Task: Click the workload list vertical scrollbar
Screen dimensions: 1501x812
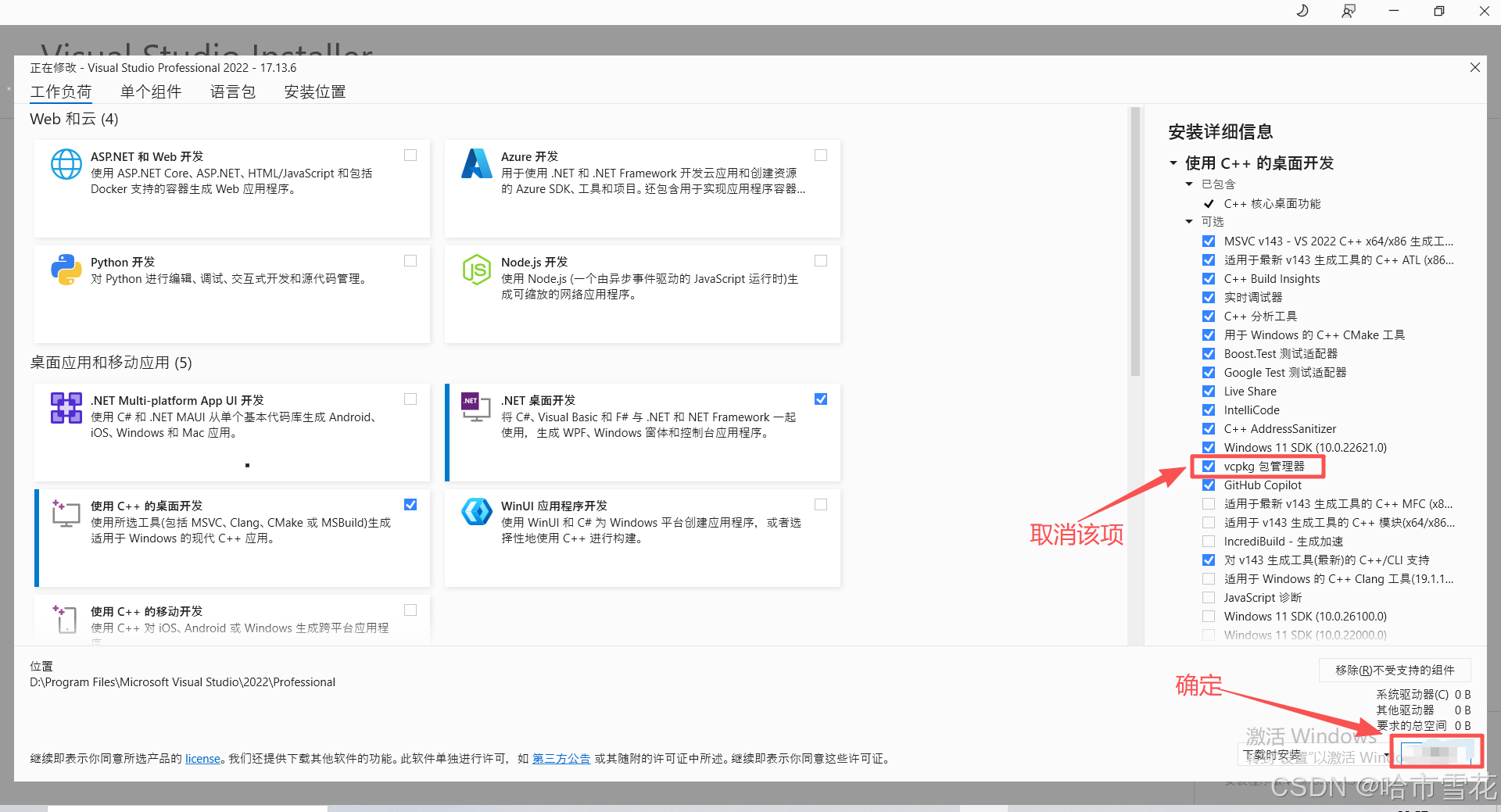Action: 1135,242
